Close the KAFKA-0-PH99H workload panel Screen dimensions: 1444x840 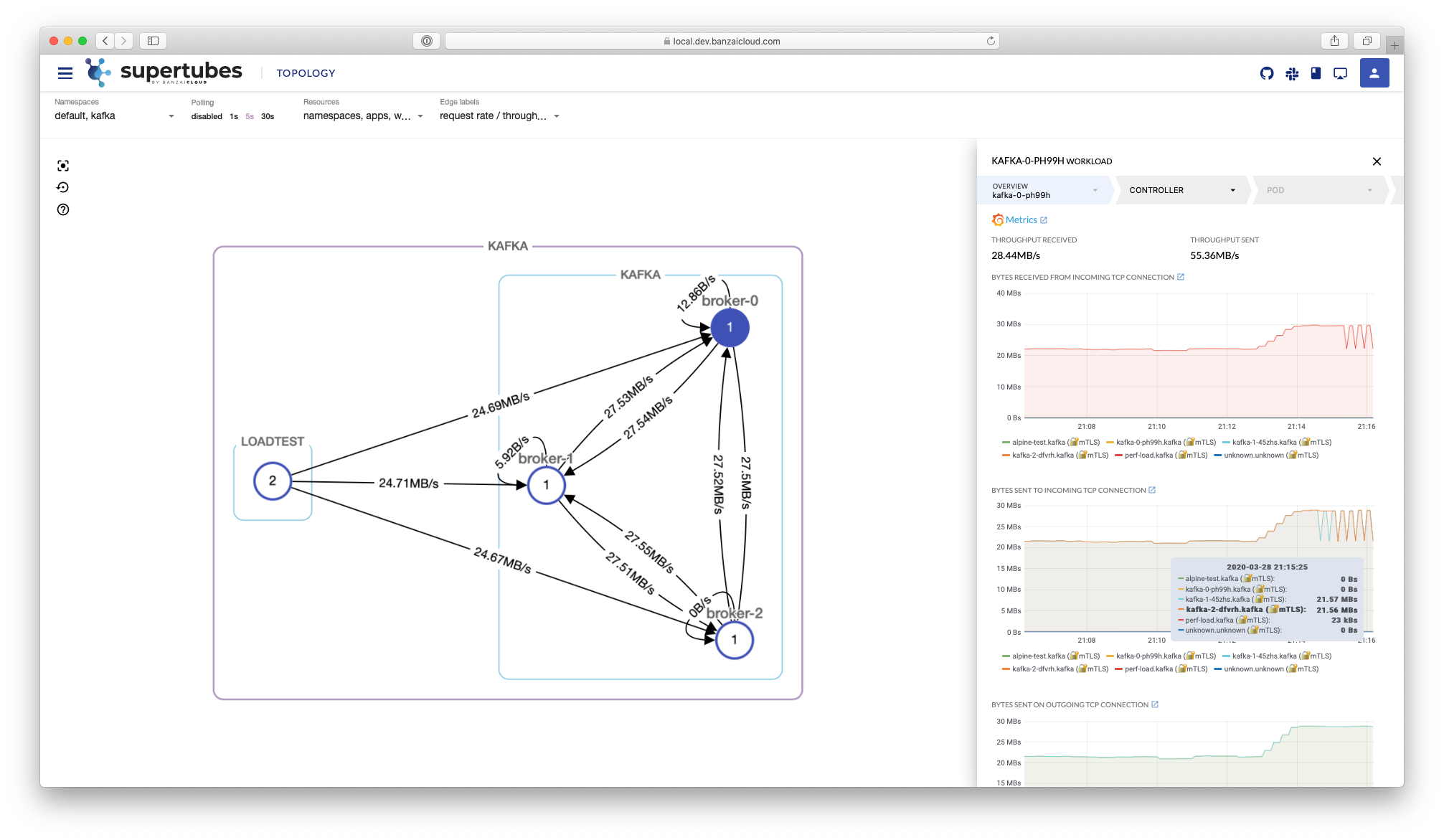click(x=1377, y=161)
